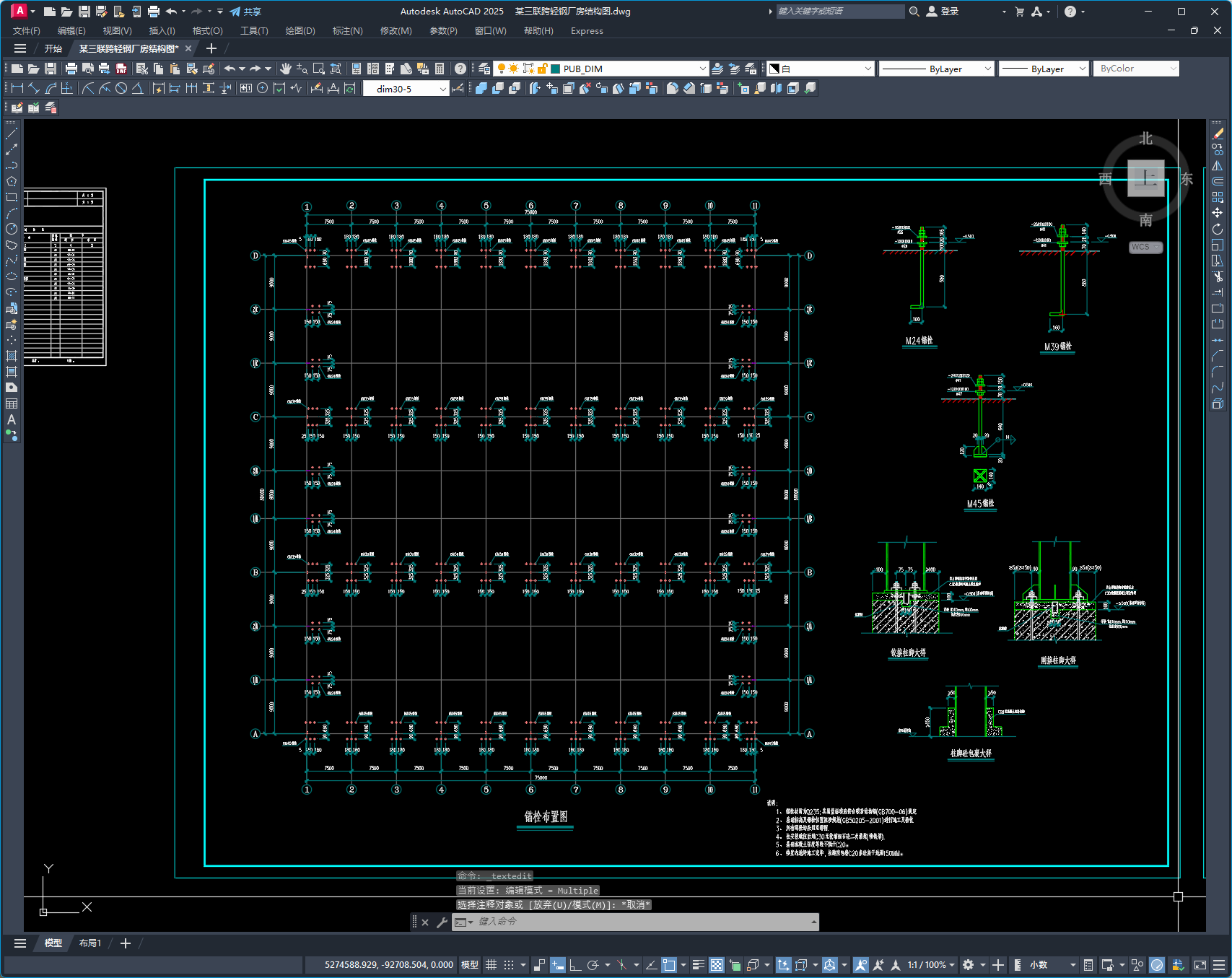Toggle object snap tracking in status bar

coord(651,965)
